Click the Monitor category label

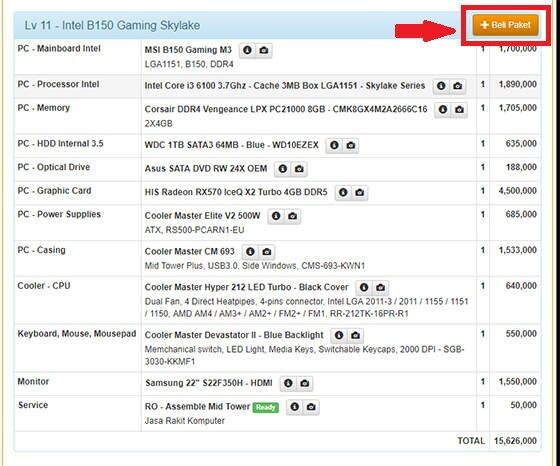(33, 381)
